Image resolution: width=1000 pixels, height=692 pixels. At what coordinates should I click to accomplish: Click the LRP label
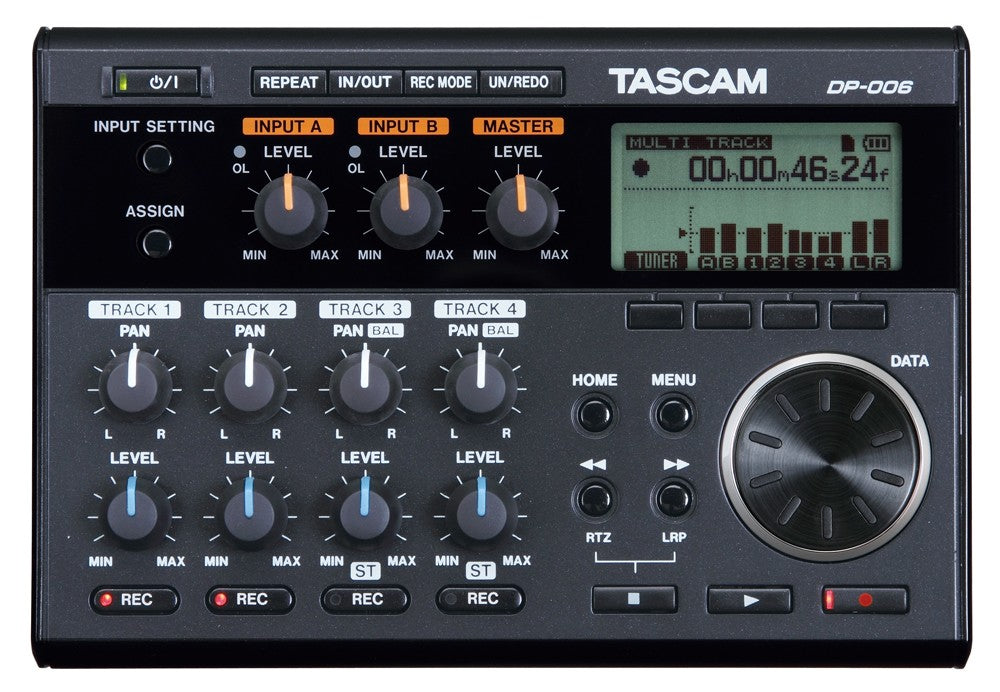(674, 538)
